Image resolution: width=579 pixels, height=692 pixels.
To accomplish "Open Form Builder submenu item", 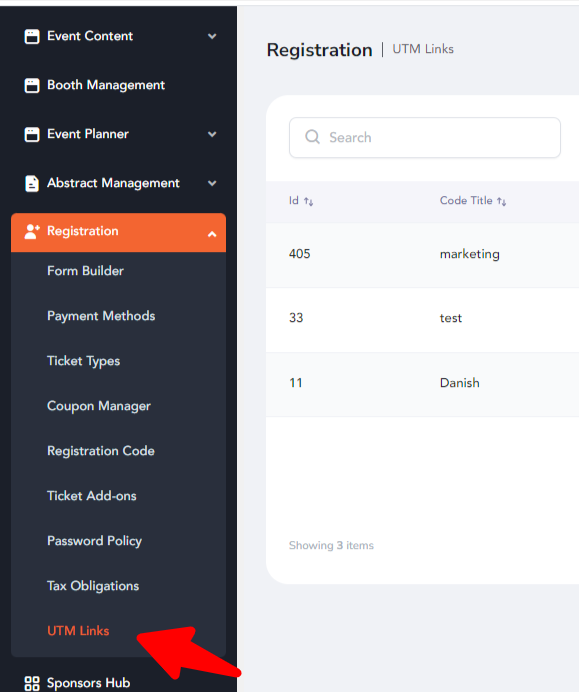I will coord(86,271).
